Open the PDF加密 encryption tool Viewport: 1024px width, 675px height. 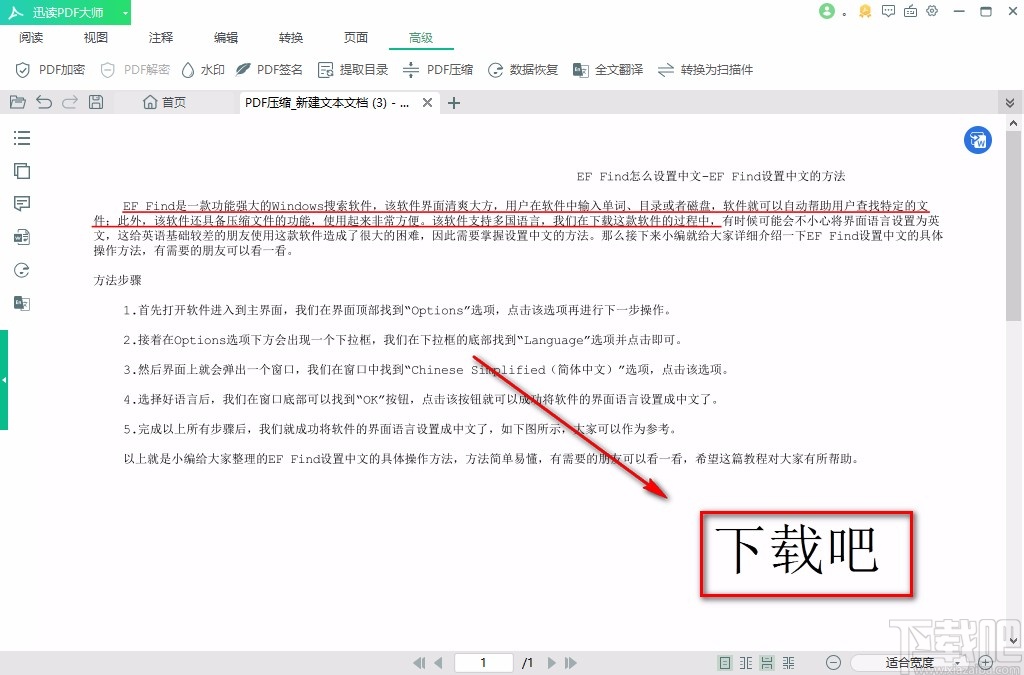click(x=50, y=70)
